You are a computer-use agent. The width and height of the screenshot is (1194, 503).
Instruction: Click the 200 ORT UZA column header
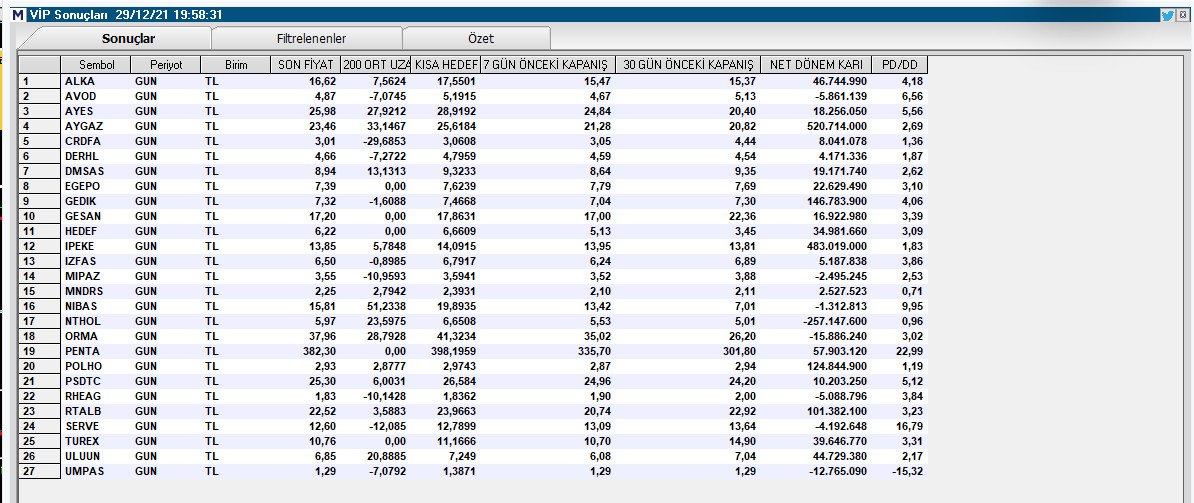pos(376,65)
